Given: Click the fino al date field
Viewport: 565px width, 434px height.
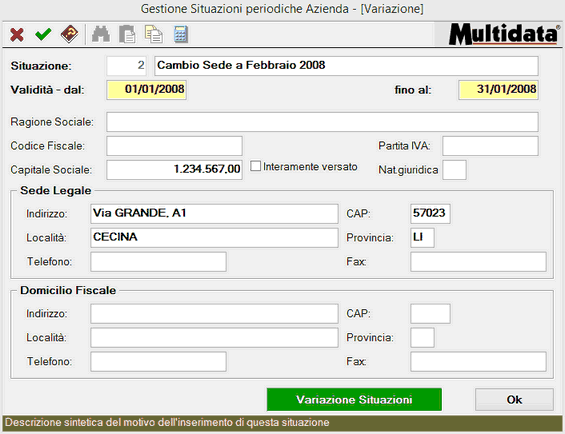Looking at the screenshot, I should 498,90.
